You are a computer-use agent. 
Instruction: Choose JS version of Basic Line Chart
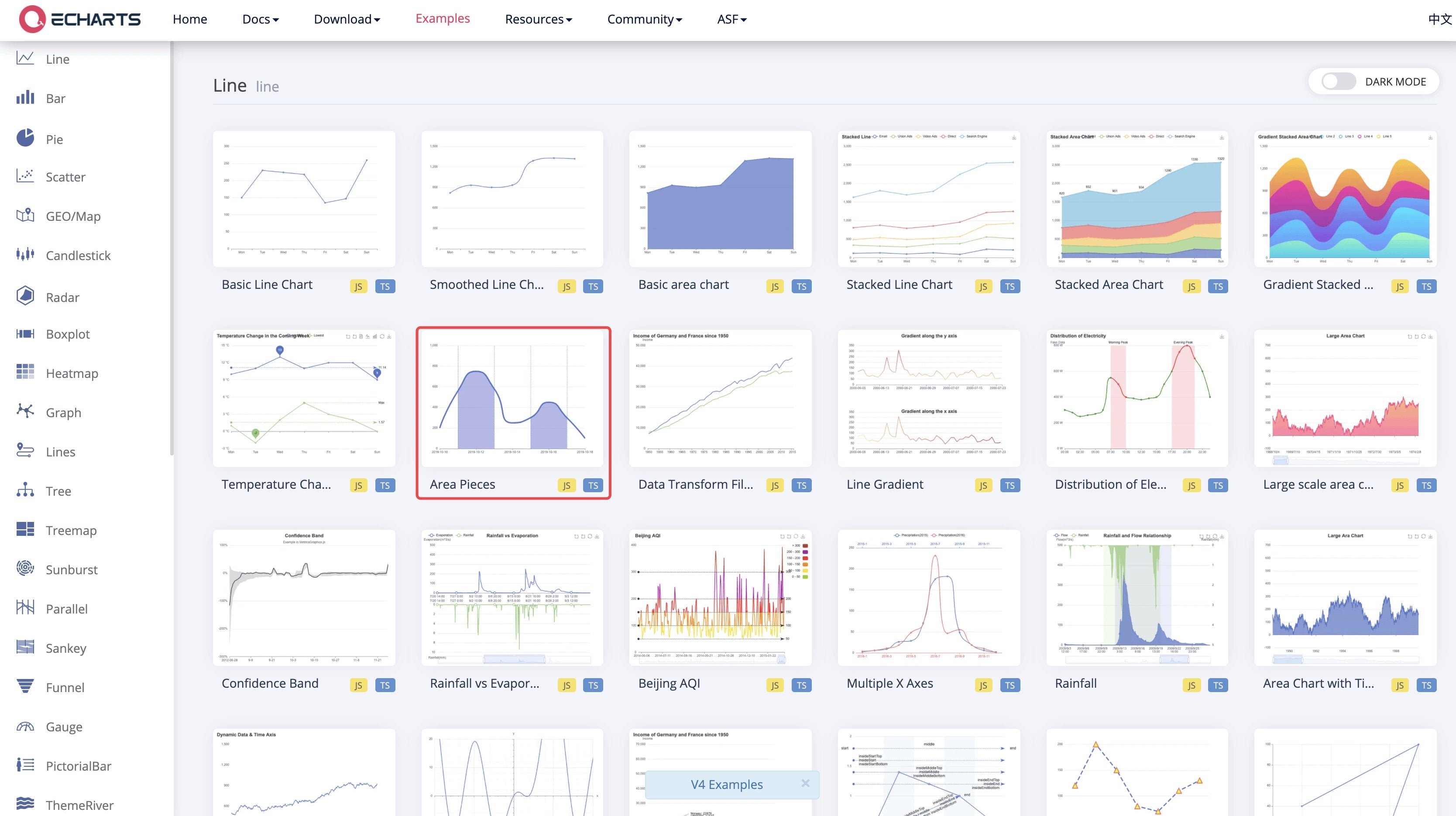coord(358,287)
